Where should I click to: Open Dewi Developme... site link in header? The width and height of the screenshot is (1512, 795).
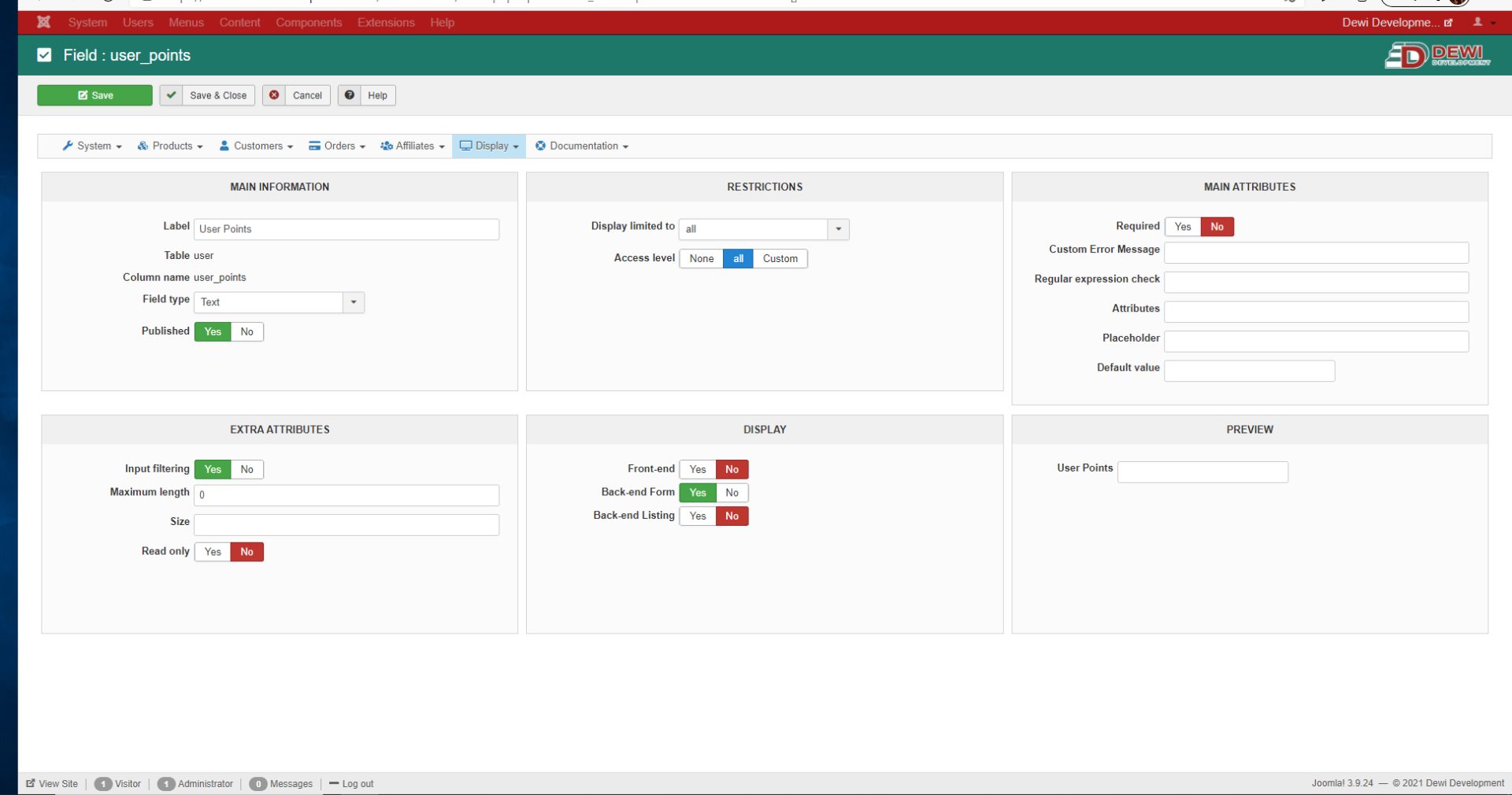[1397, 22]
